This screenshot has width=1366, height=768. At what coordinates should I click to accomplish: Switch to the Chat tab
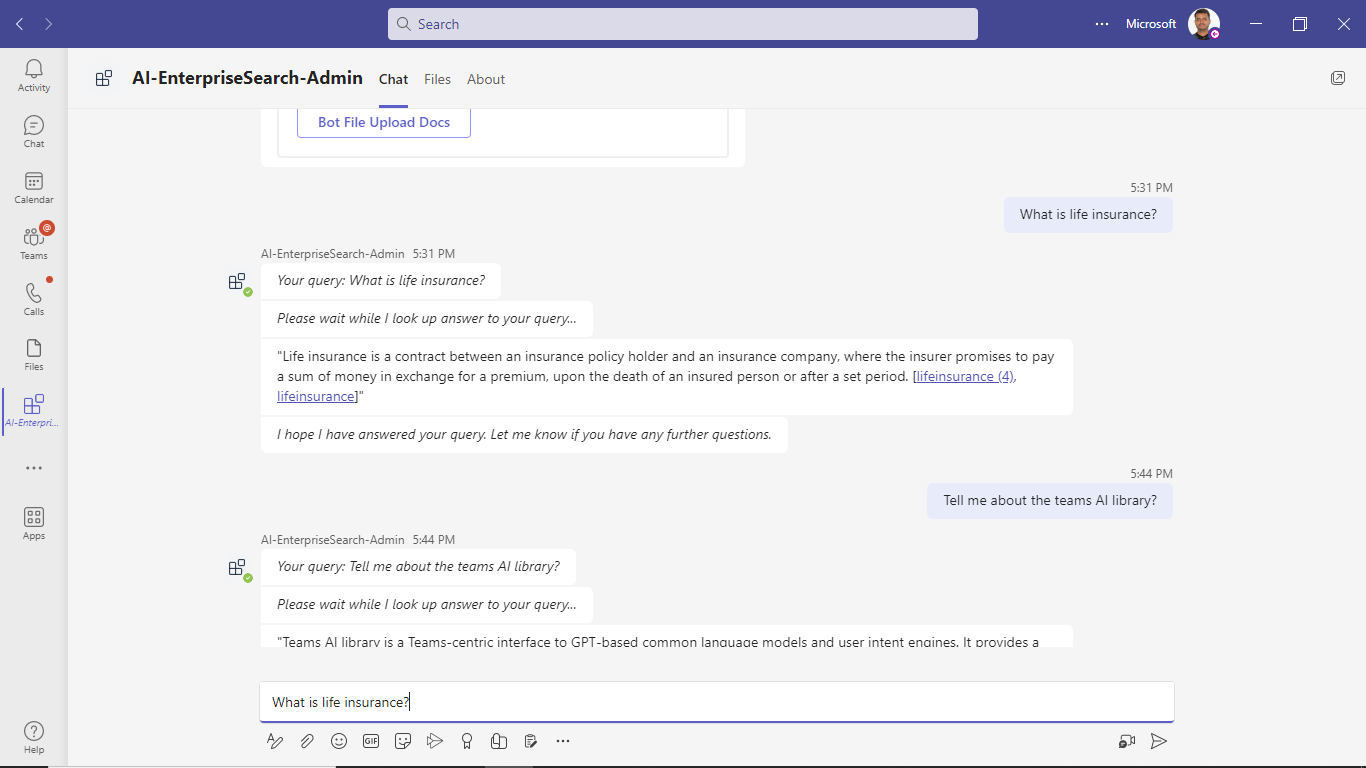coord(394,79)
